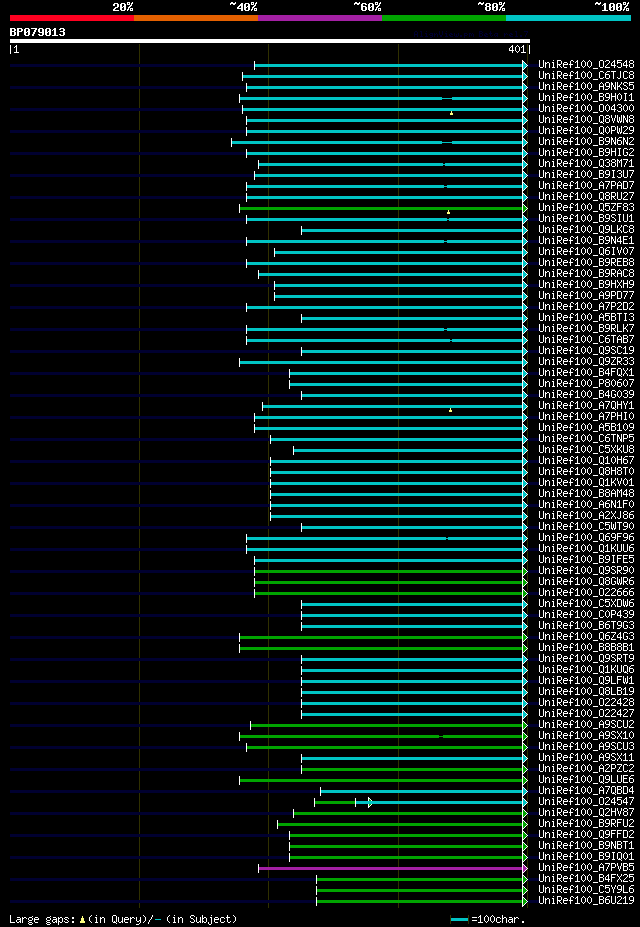Click the UniRef100_B9HXH9 label
The width and height of the screenshot is (640, 927).
point(586,285)
